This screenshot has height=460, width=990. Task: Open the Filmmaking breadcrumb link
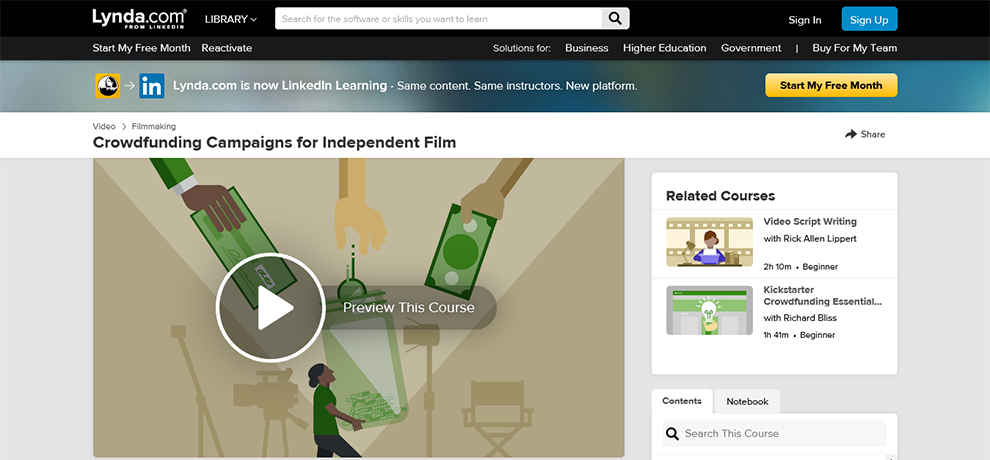point(153,126)
